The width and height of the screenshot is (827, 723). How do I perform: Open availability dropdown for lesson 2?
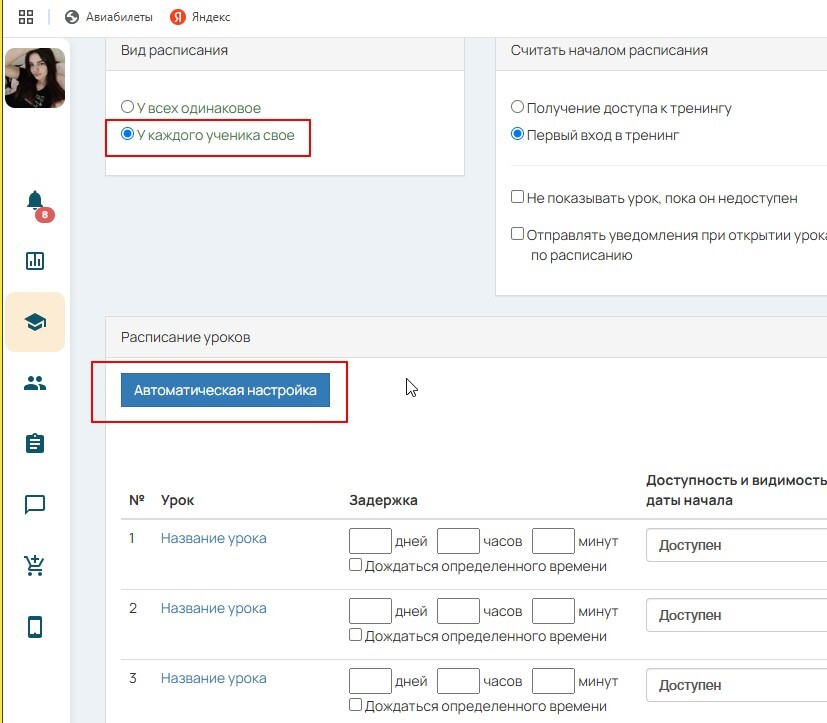[736, 616]
